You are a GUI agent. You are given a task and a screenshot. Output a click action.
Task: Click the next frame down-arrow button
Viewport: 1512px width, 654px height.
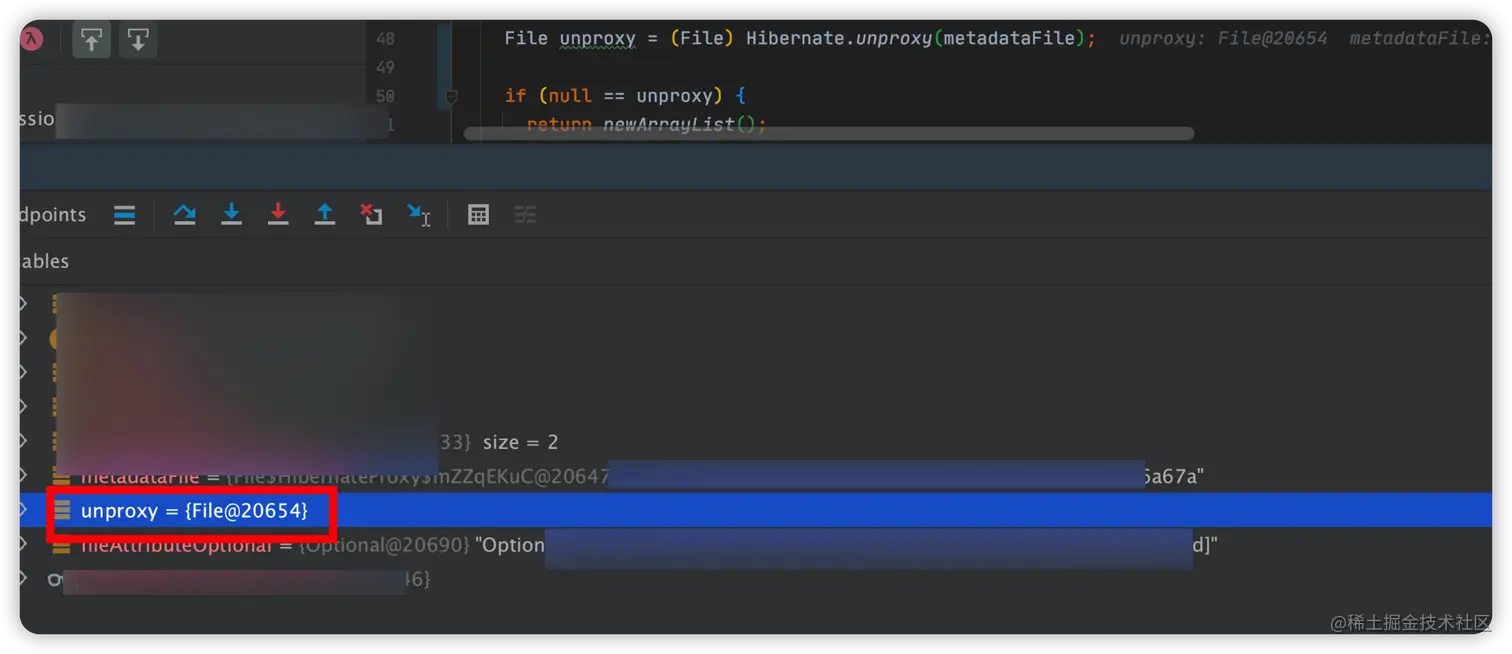click(x=138, y=40)
